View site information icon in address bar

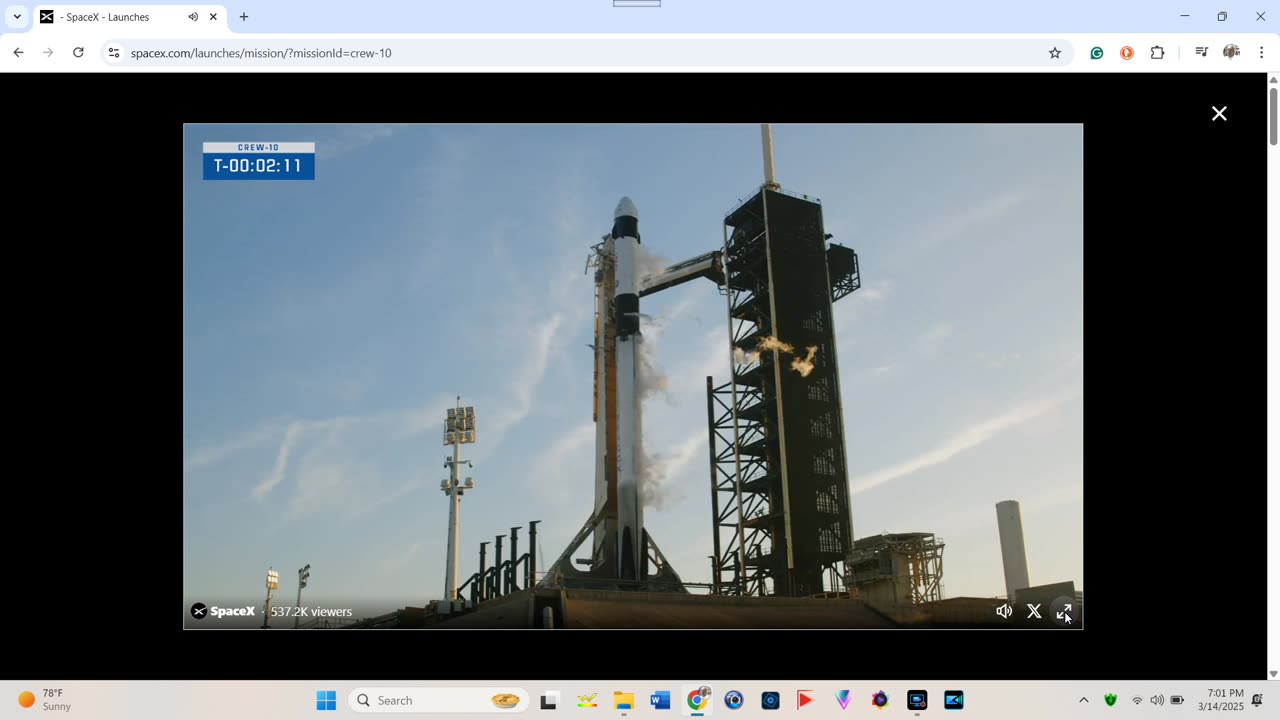point(114,53)
